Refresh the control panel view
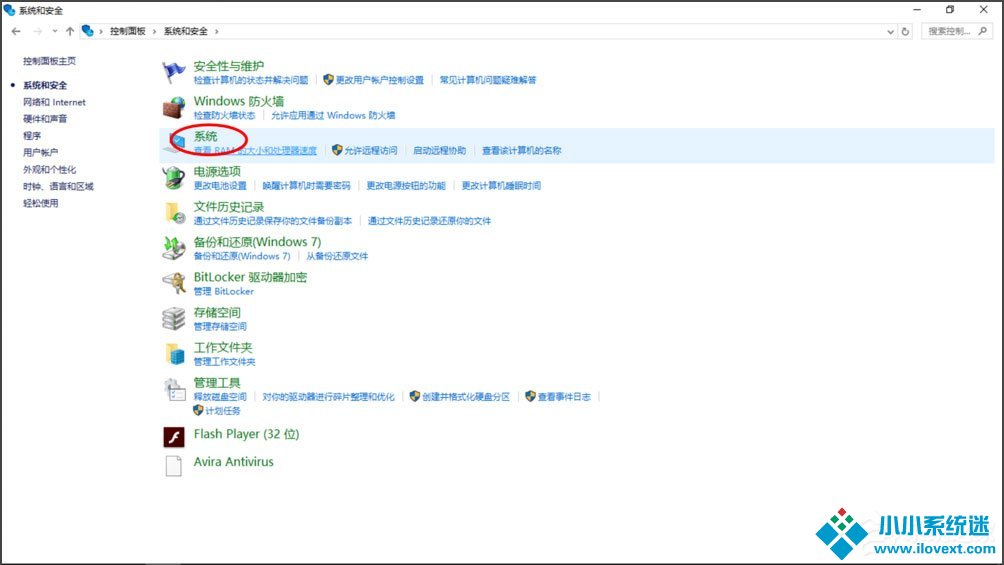 pos(905,31)
